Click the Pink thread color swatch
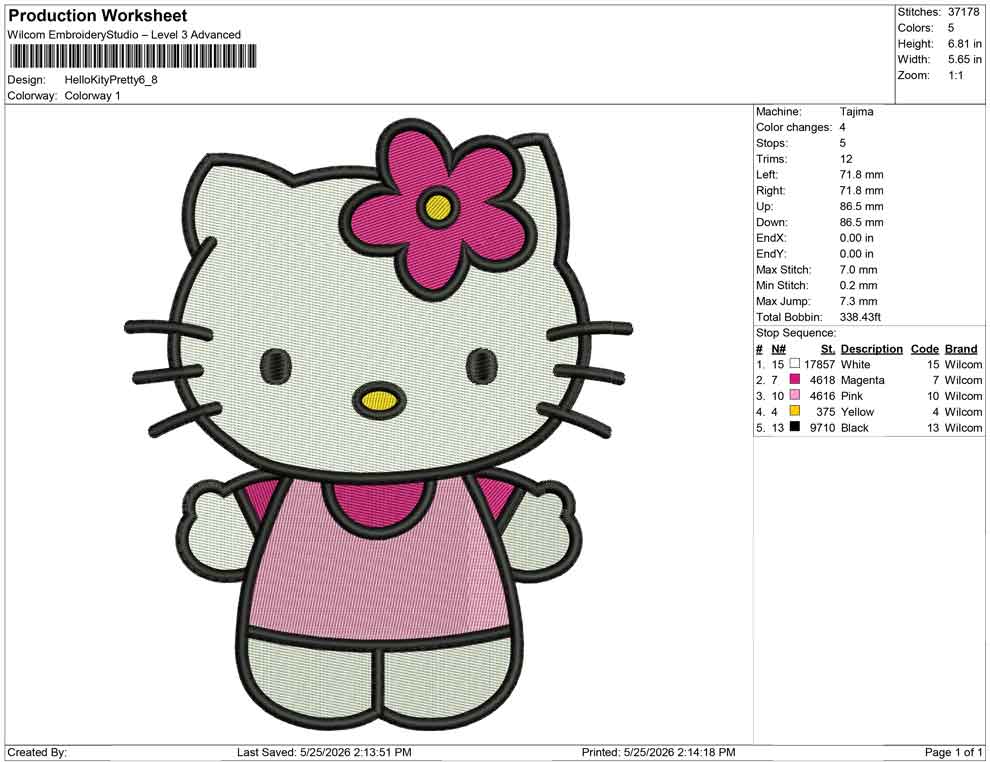This screenshot has width=990, height=762. 795,395
